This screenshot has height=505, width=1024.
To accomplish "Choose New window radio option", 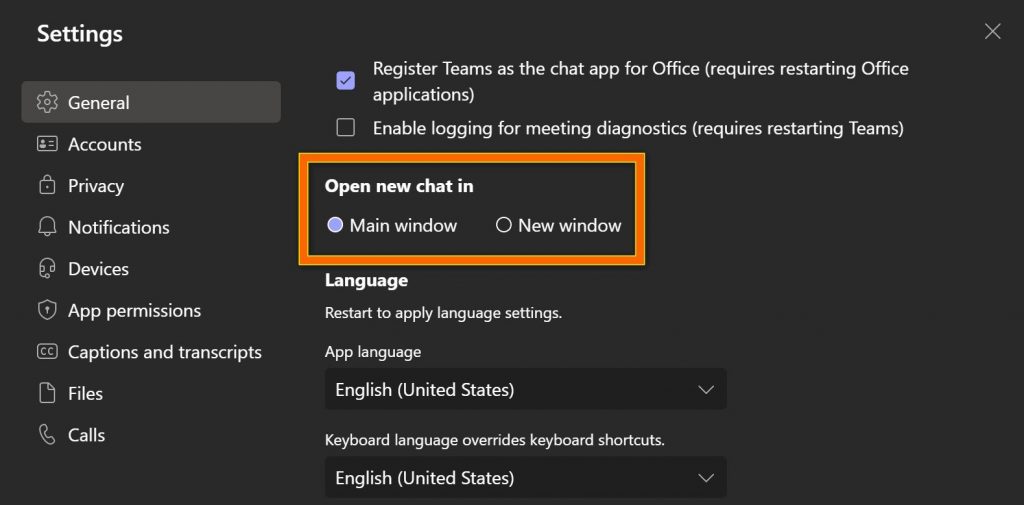I will (x=504, y=226).
